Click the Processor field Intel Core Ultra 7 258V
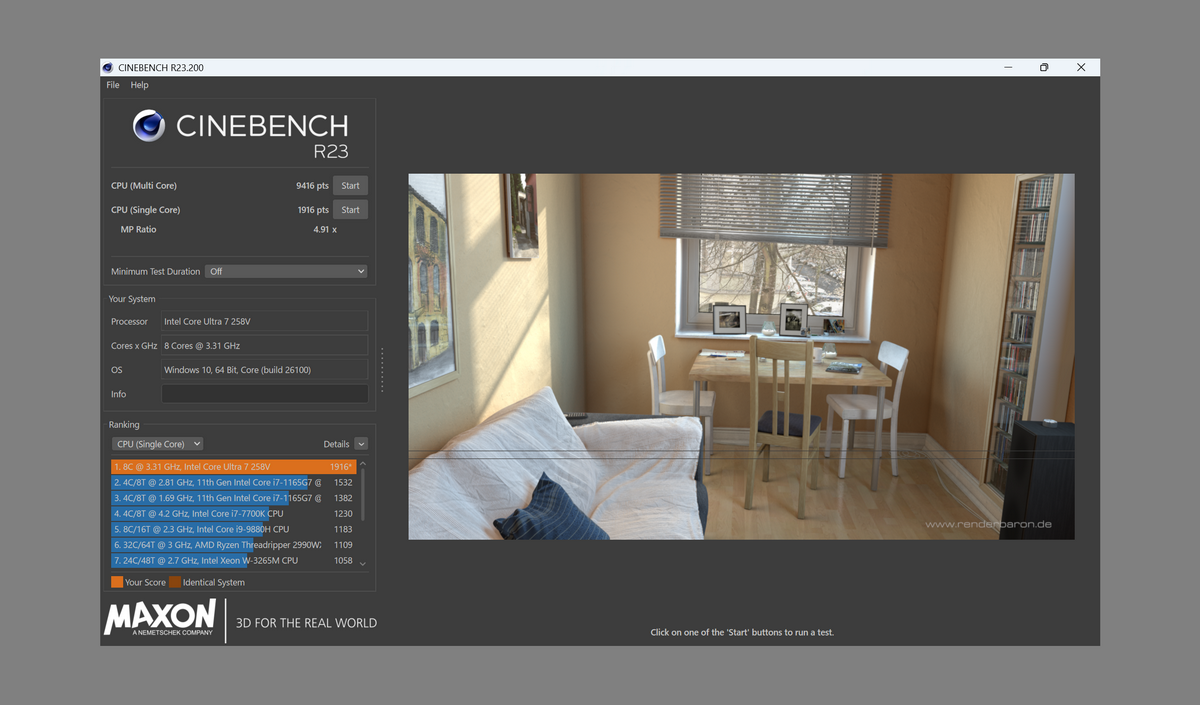The image size is (1200, 705). click(265, 321)
